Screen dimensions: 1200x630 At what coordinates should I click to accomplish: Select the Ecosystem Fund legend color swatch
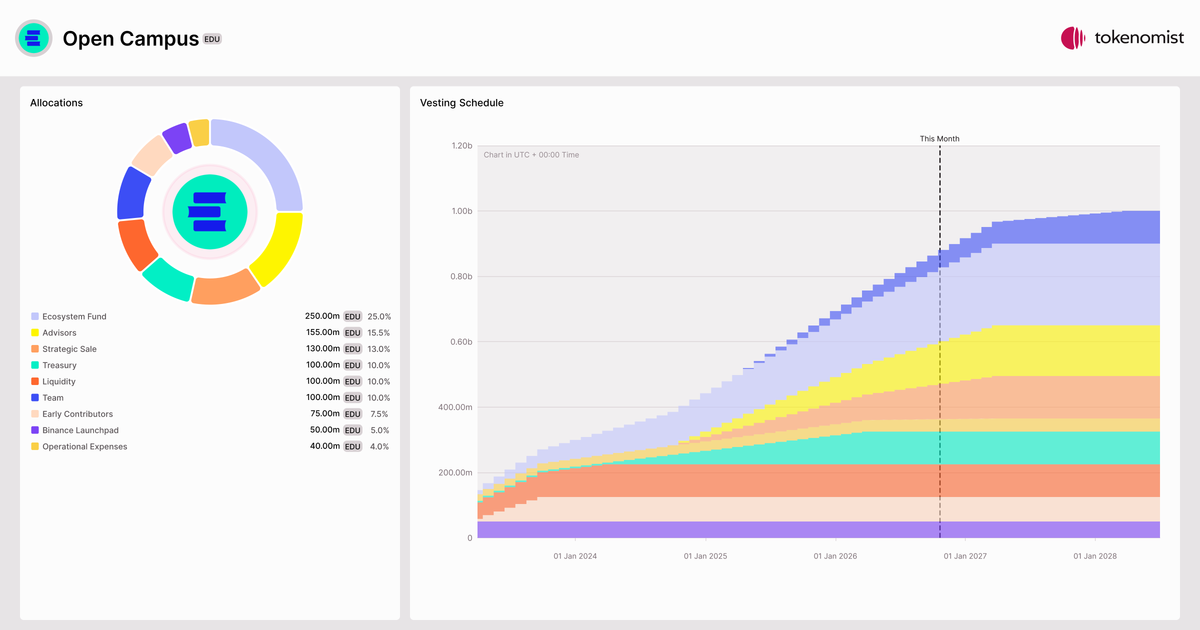click(x=35, y=316)
